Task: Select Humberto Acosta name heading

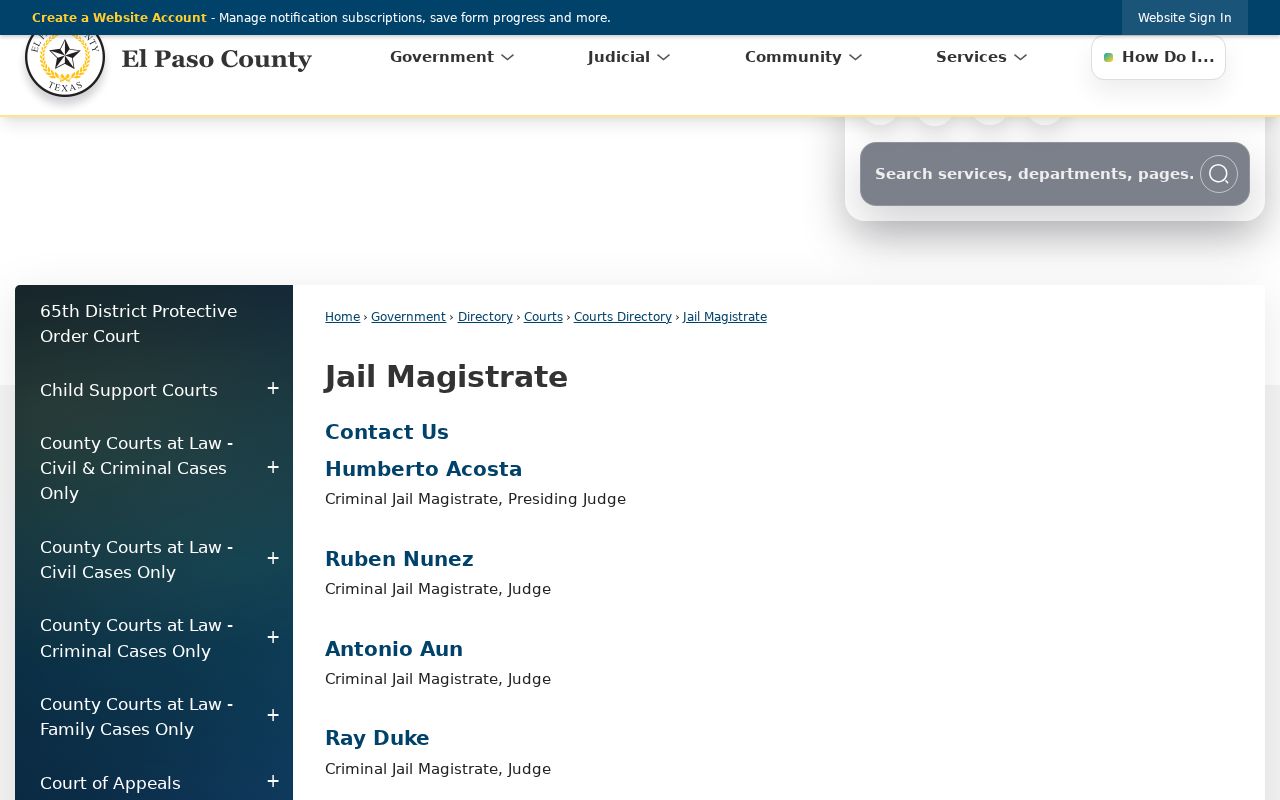Action: [423, 469]
